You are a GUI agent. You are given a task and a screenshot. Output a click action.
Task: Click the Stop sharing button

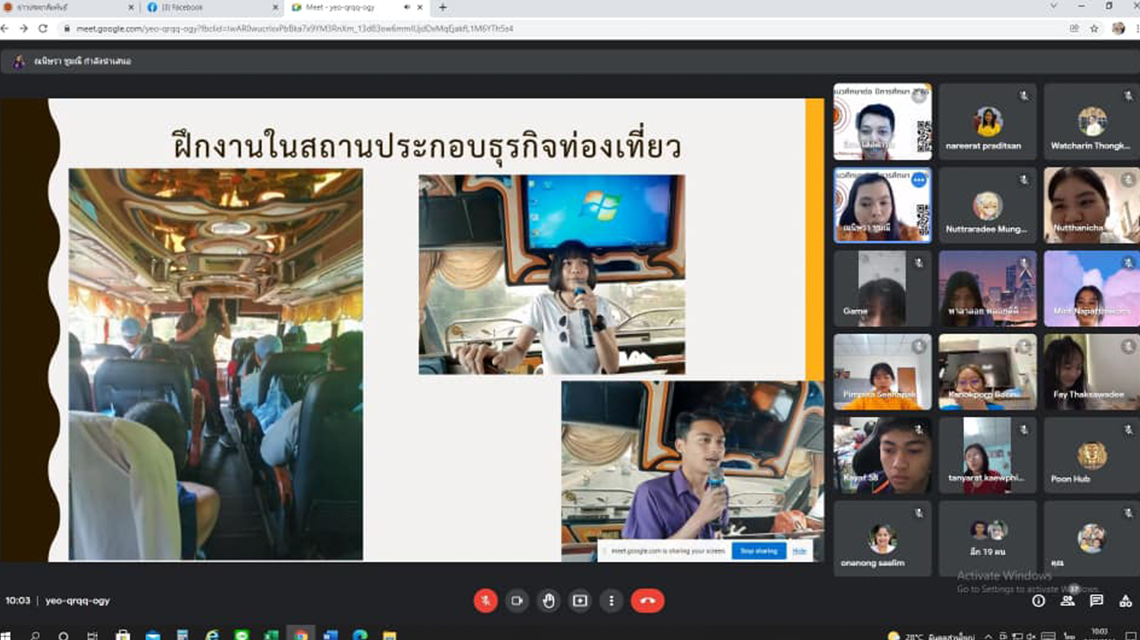click(758, 551)
